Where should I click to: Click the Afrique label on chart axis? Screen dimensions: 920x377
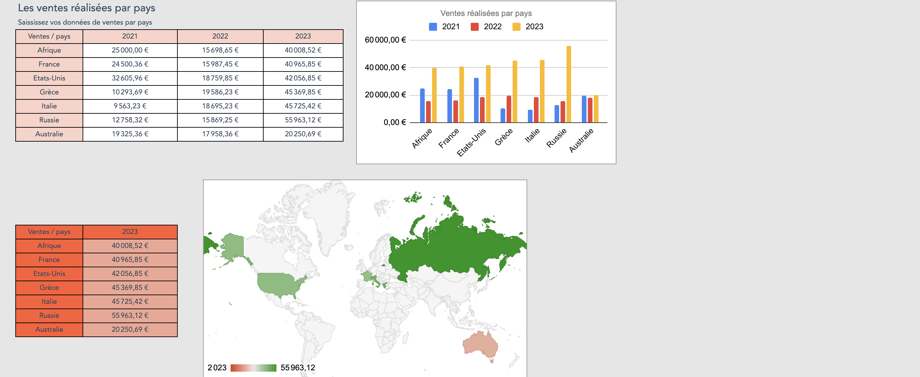click(x=422, y=138)
